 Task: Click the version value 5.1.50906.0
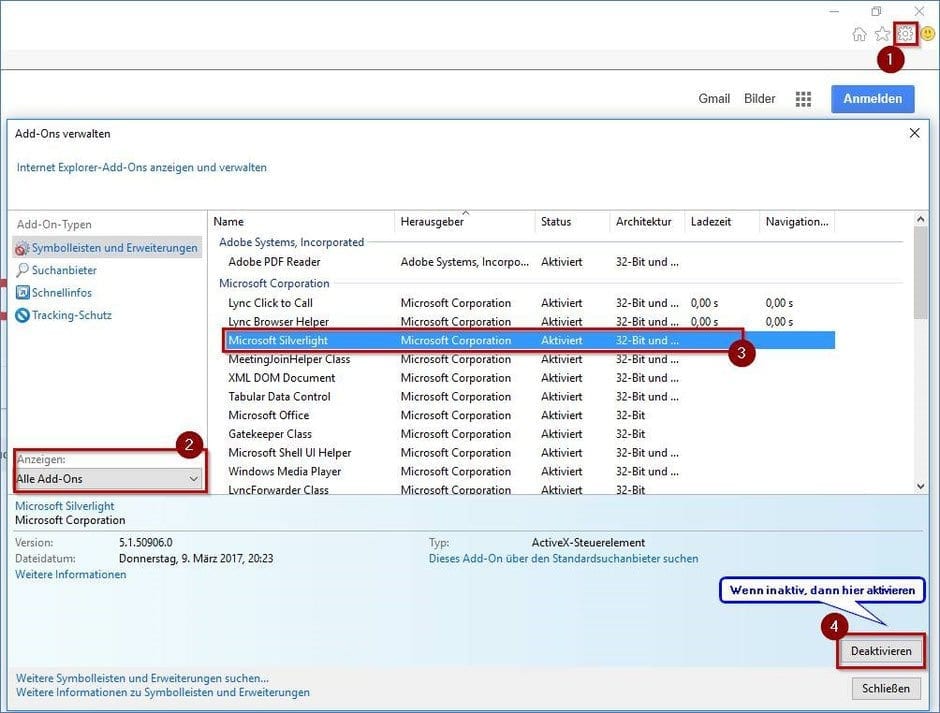(146, 543)
